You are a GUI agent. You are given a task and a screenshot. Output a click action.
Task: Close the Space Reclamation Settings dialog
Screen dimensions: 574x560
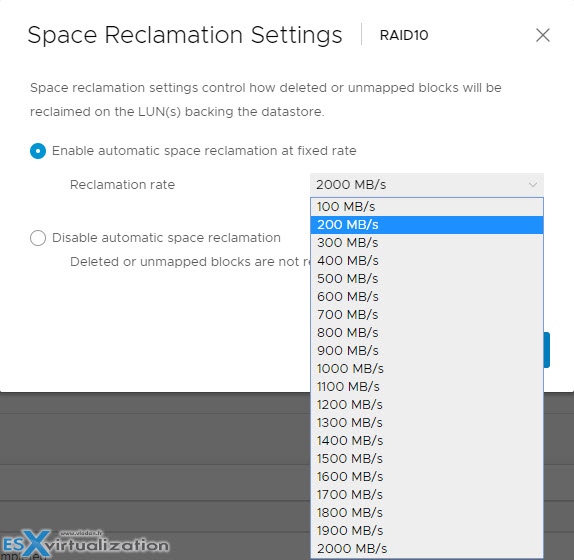543,36
